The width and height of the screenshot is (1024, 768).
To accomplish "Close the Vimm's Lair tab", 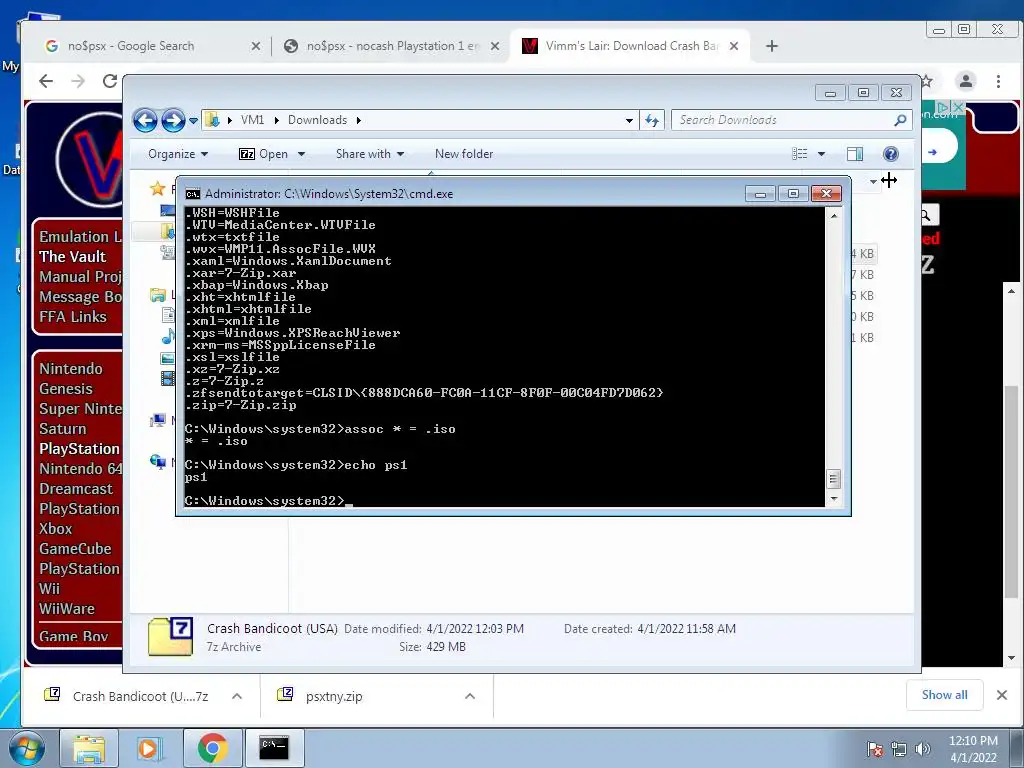I will tap(734, 46).
